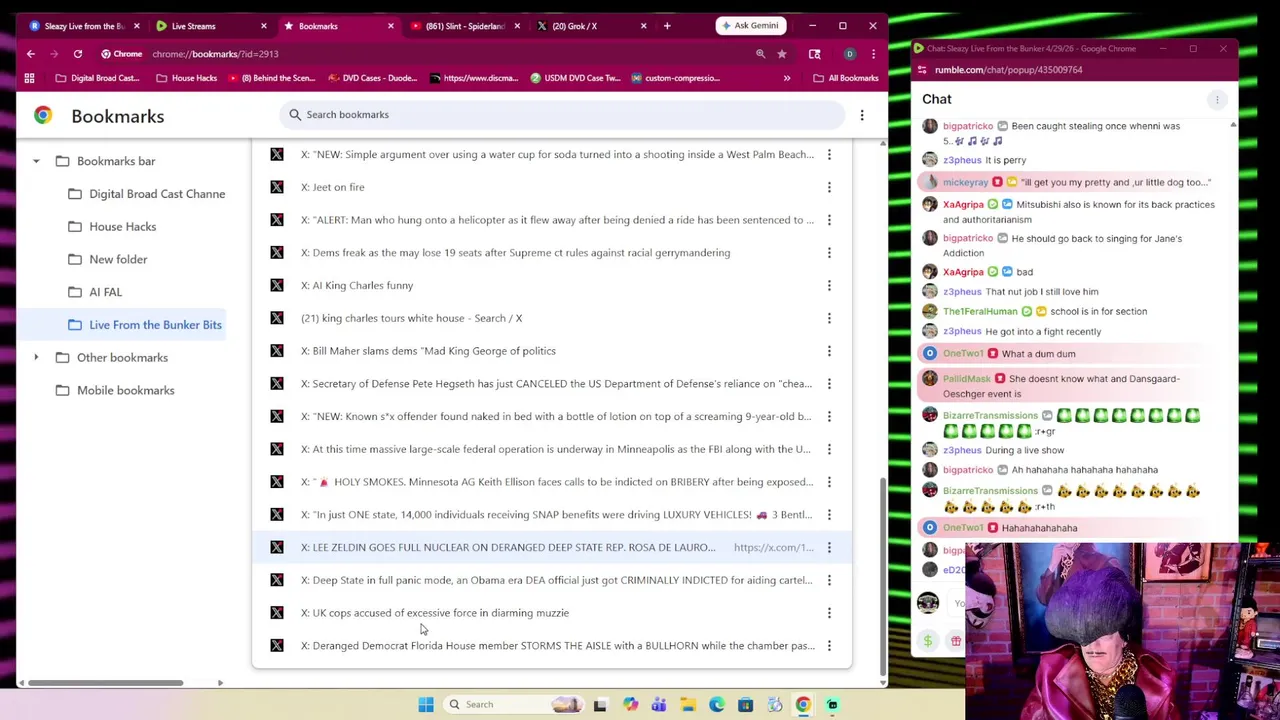
Task: Open more options for 'Bill Maher slams dems' bookmark
Action: (829, 351)
